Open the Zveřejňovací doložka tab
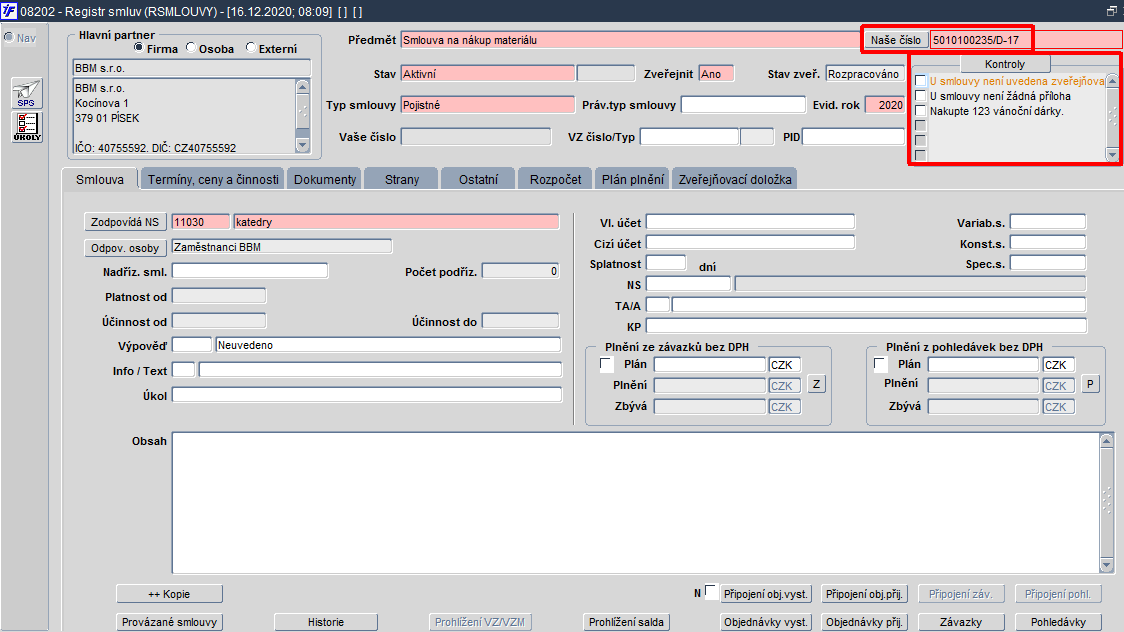 click(x=735, y=179)
